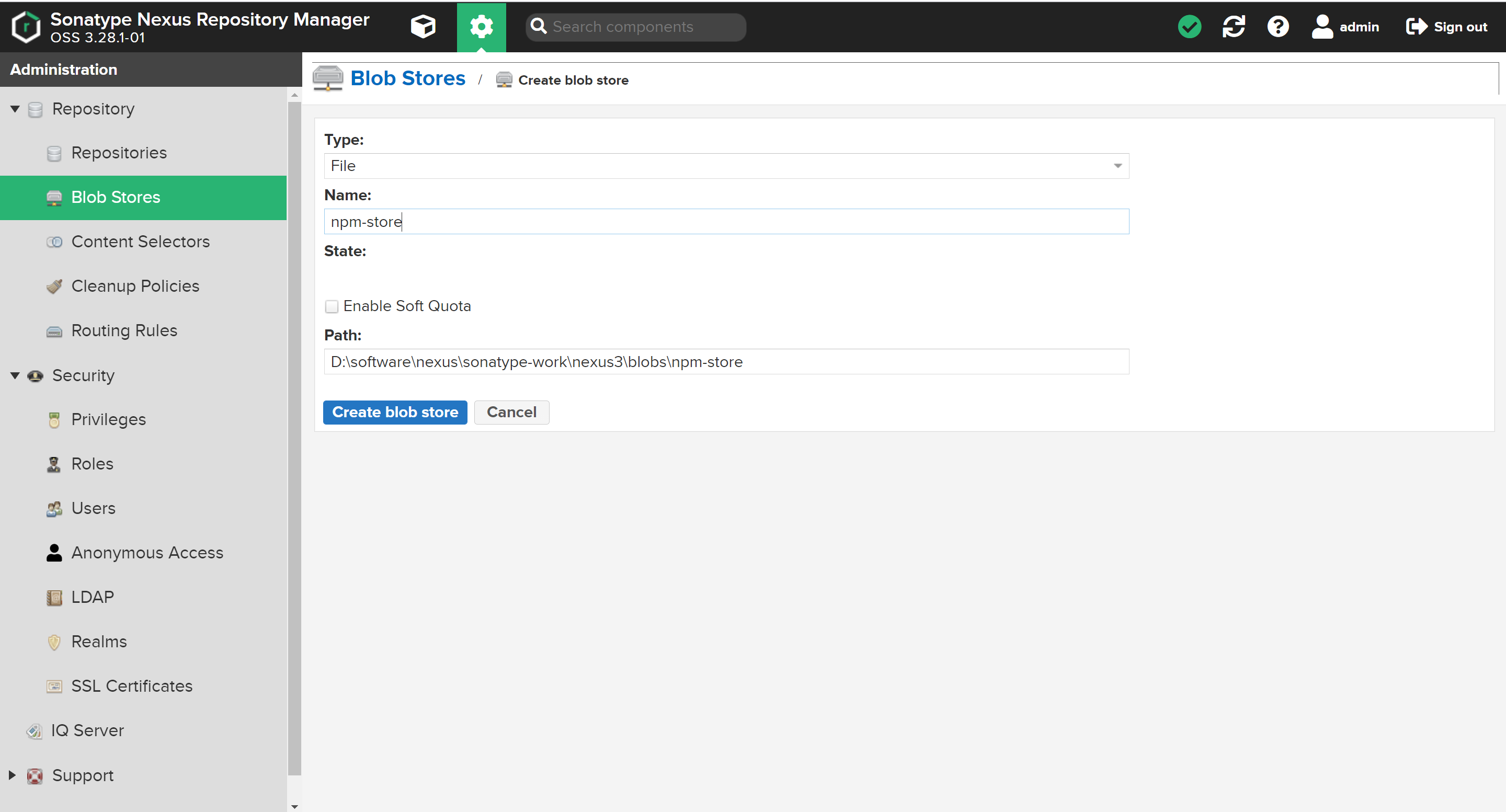
Task: Enable the Soft Quota checkbox
Action: pyautogui.click(x=332, y=306)
